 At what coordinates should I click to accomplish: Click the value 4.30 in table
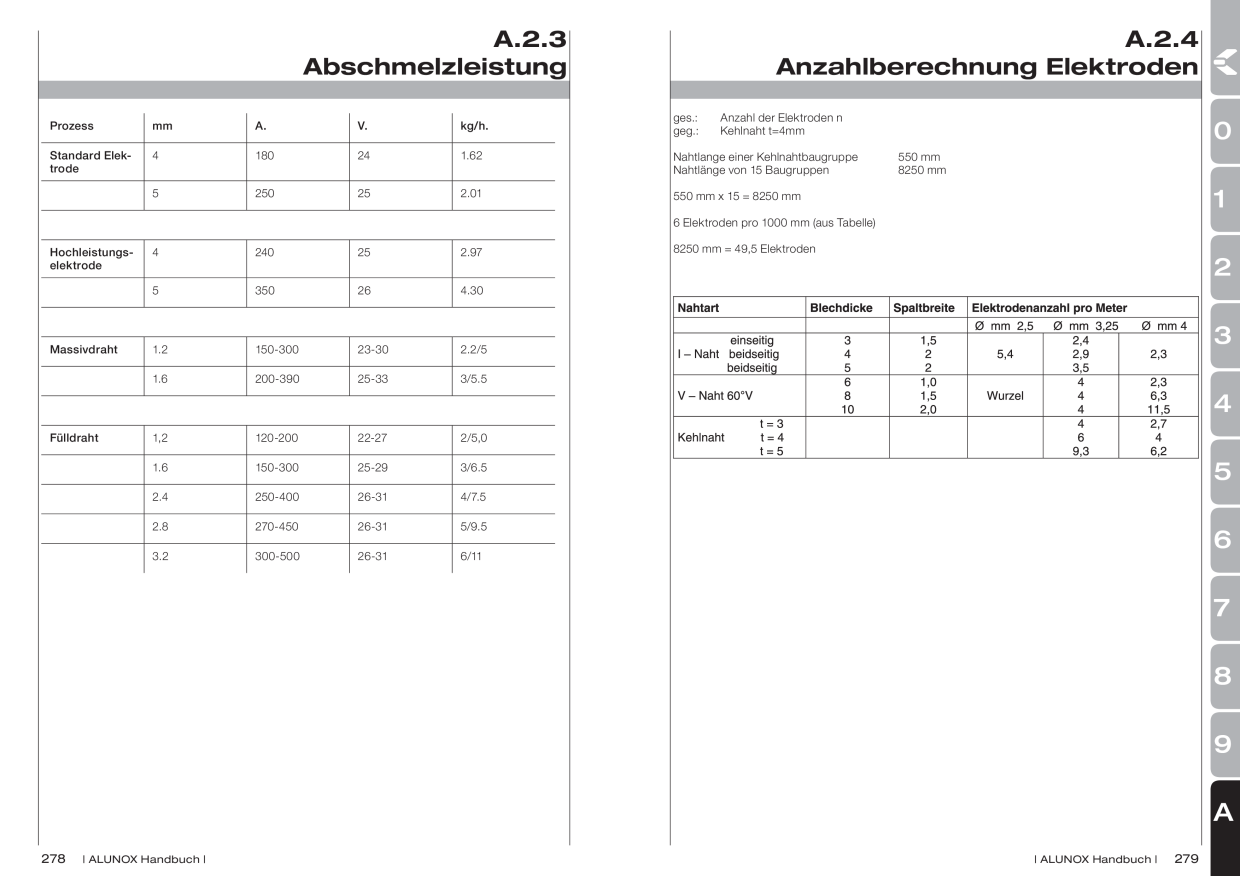tap(472, 291)
